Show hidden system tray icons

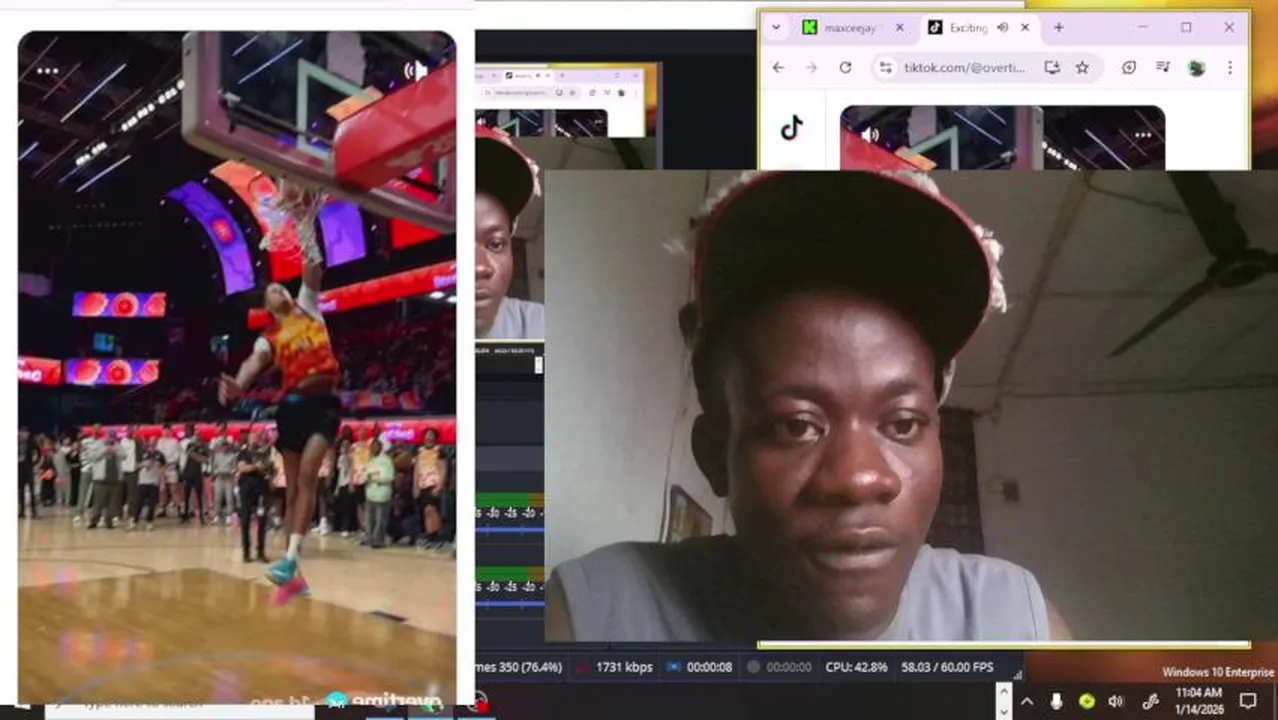pos(1027,702)
